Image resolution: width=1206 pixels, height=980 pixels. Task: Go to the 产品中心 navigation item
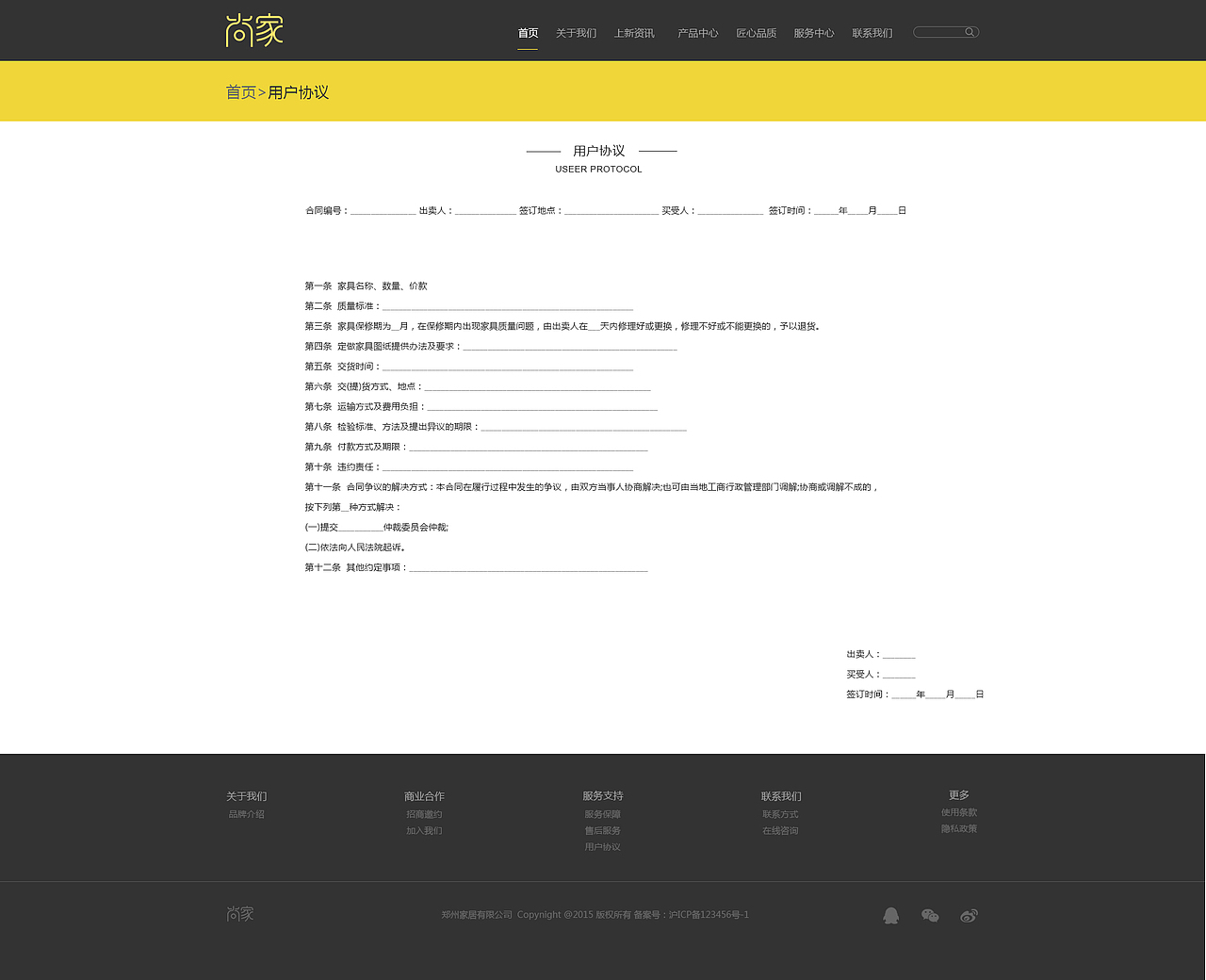pyautogui.click(x=697, y=33)
